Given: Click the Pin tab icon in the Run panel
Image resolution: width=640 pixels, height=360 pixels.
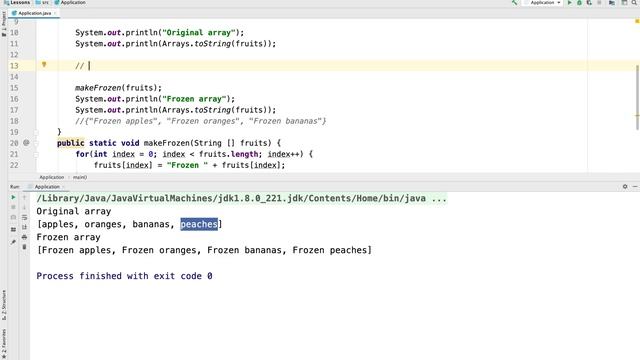Looking at the screenshot, I should 13,242.
